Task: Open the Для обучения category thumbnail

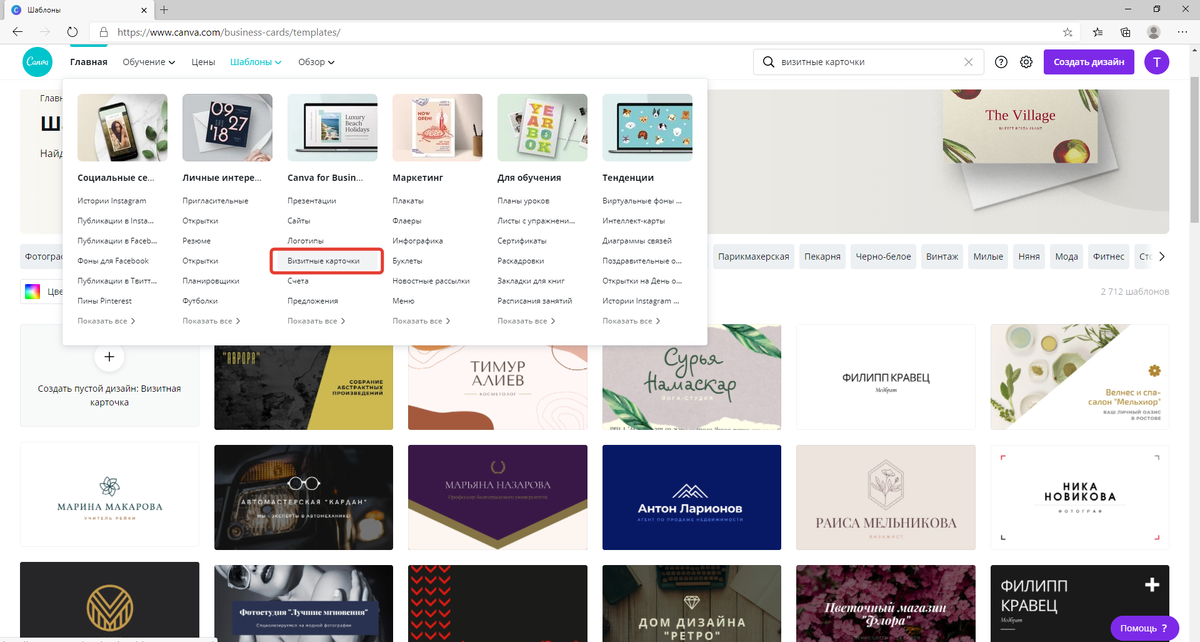Action: pos(542,128)
